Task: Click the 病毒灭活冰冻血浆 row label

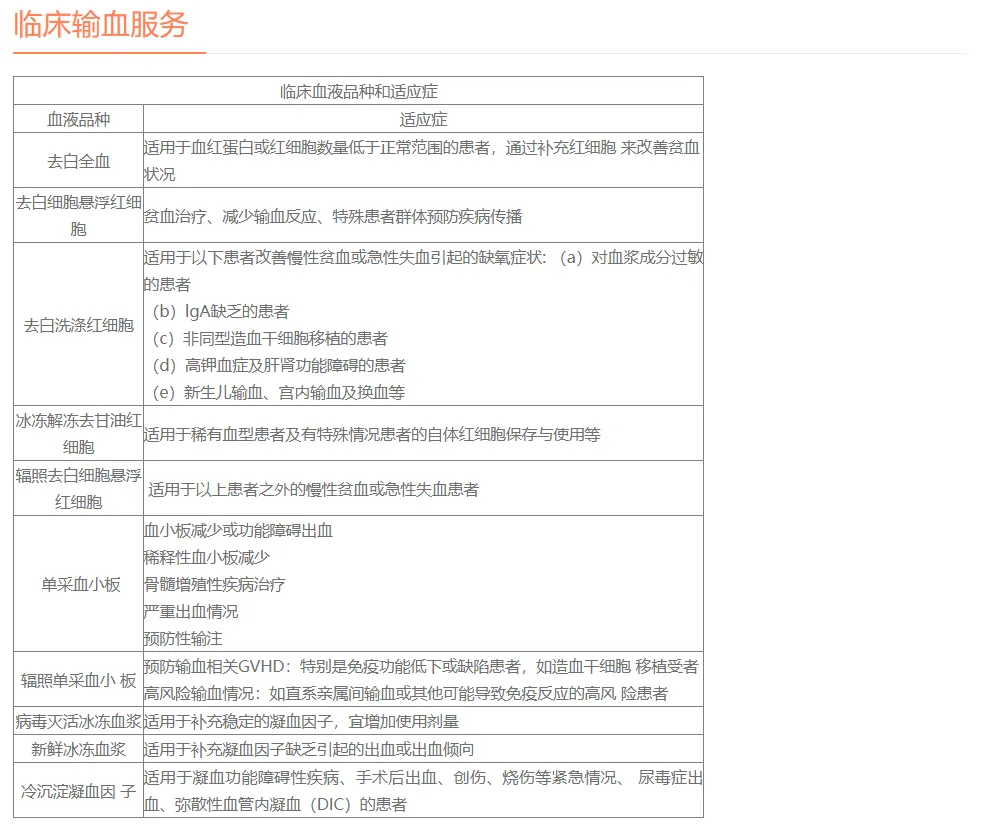Action: tap(79, 721)
